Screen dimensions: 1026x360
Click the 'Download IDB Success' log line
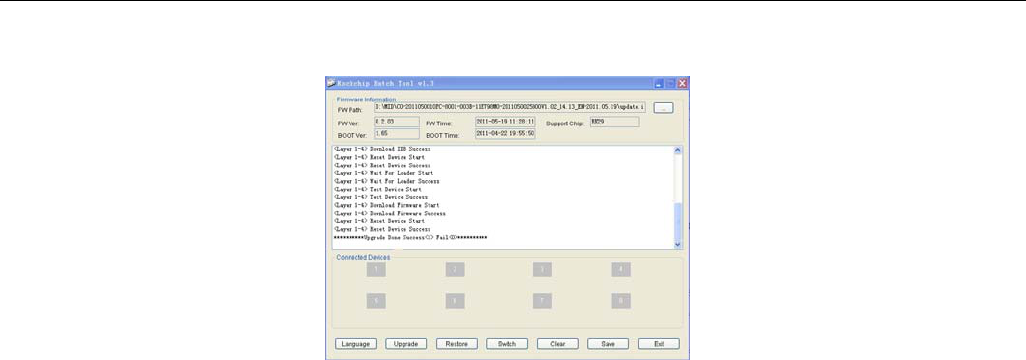[x=382, y=150]
